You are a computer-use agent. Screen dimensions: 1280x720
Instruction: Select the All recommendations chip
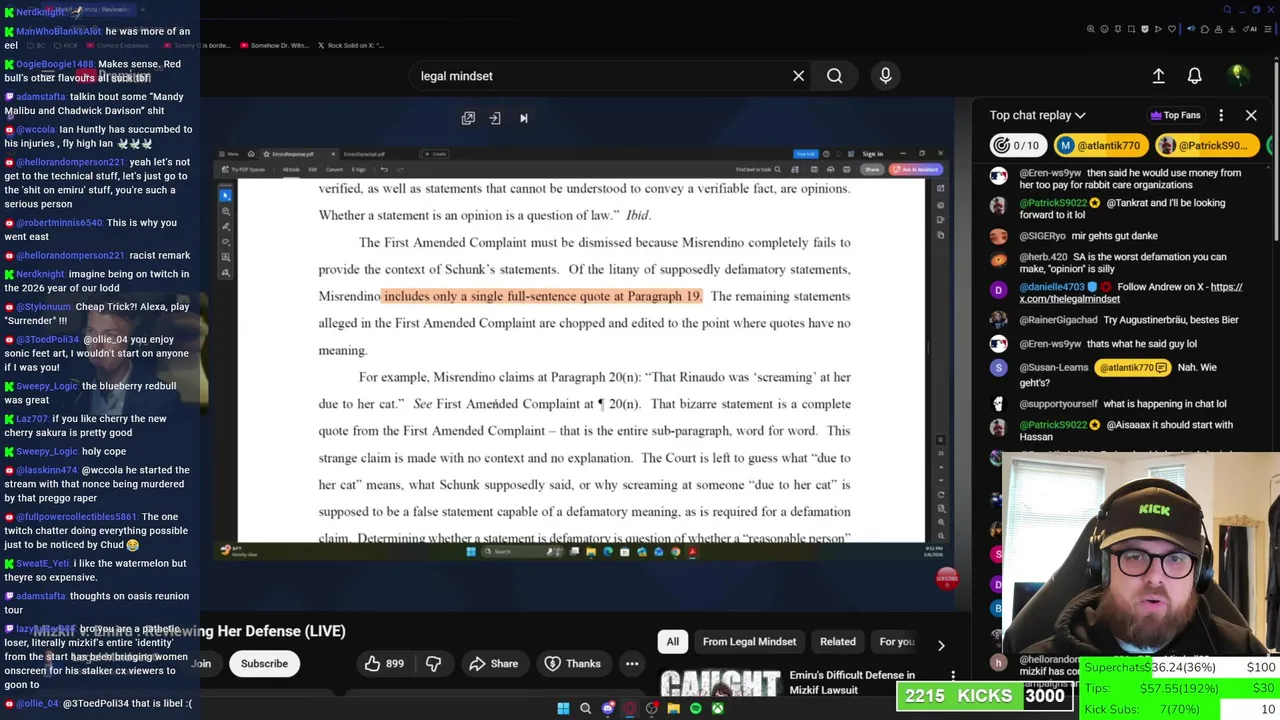pyautogui.click(x=673, y=642)
